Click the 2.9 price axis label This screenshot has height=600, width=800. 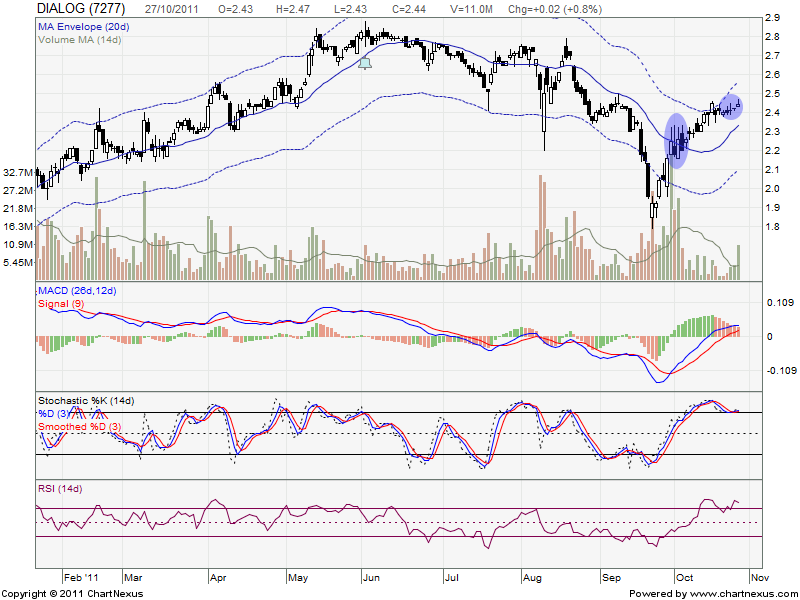[772, 18]
